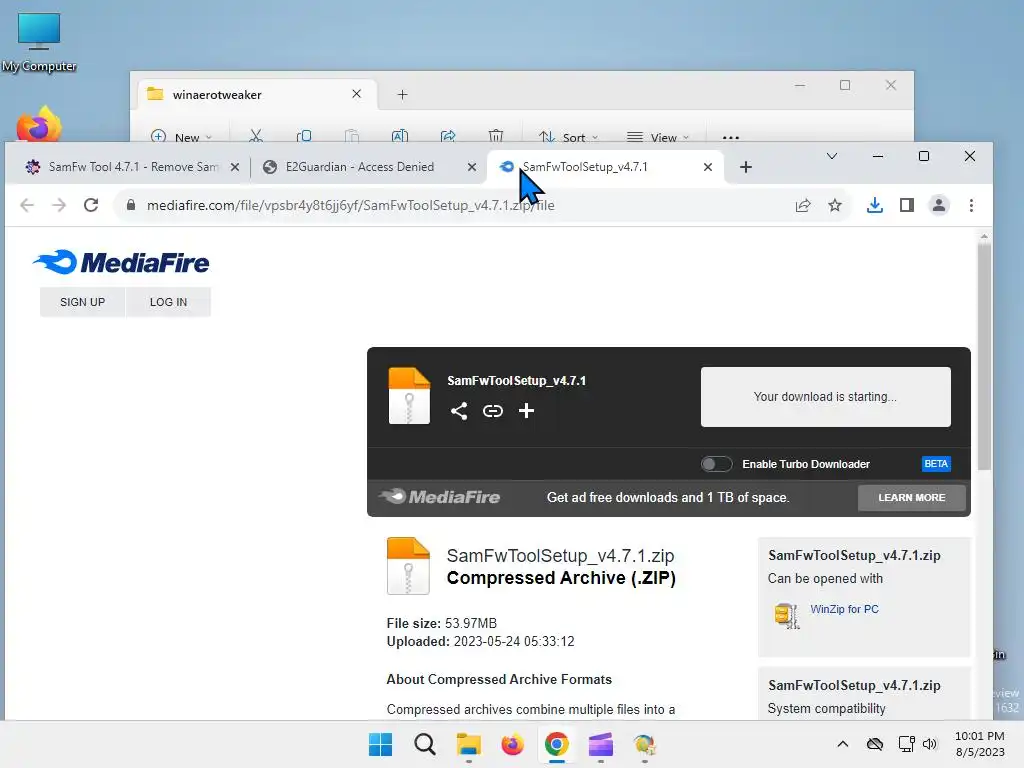The image size is (1024, 768).
Task: Click the mediafire.com address bar URL
Action: 351,205
